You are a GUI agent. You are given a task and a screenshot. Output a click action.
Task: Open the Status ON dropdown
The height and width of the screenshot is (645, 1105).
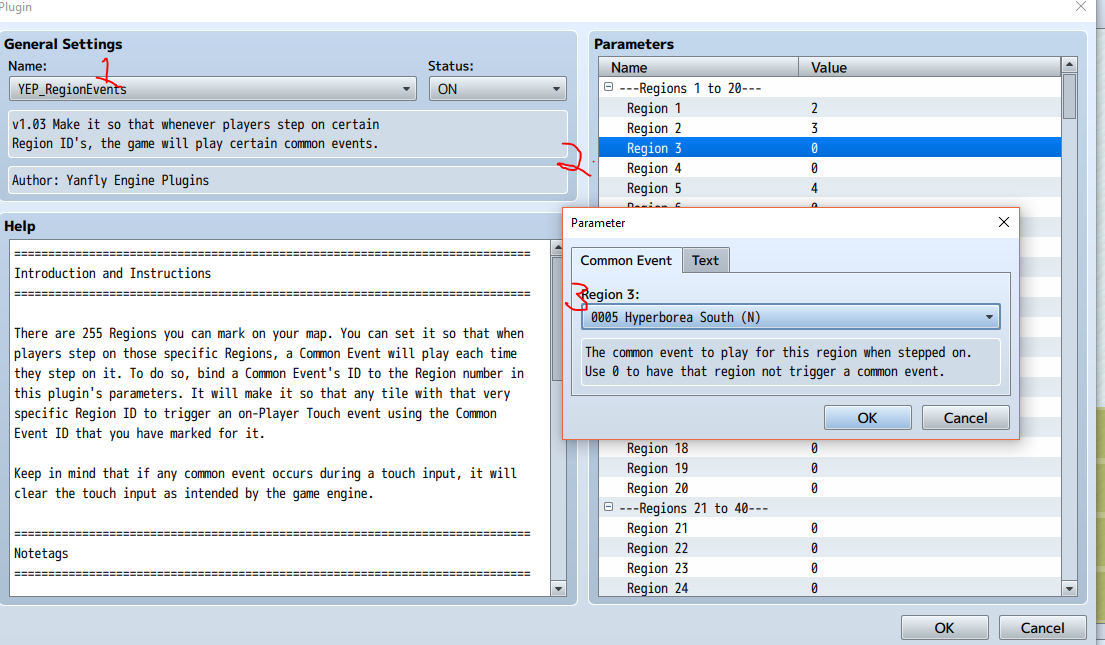pyautogui.click(x=498, y=89)
